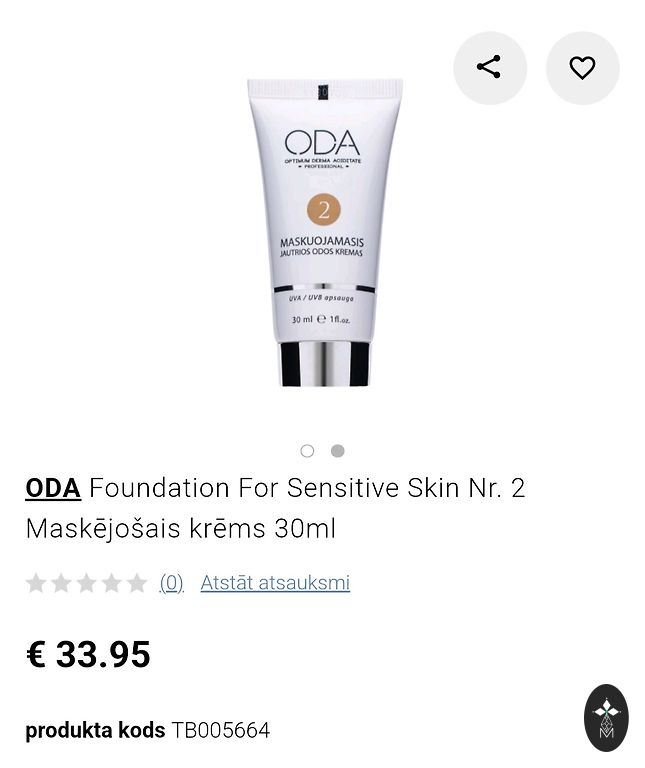Click the orange number 2 shade circle
Viewport: 645px width, 768px height.
click(x=324, y=210)
